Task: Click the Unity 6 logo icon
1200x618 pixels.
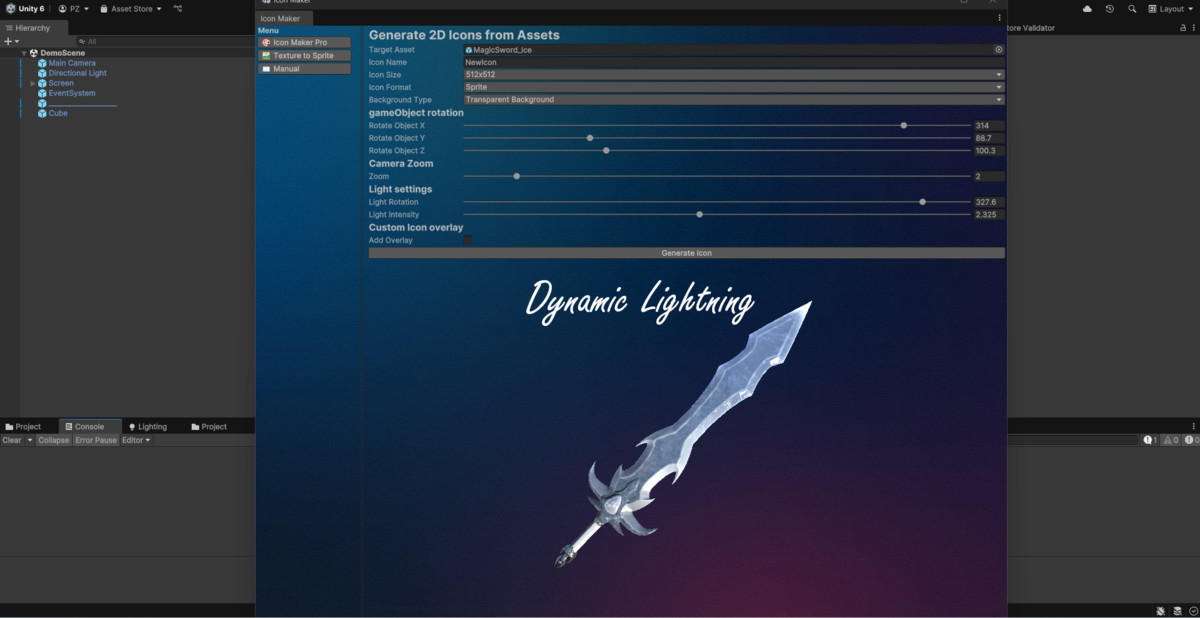Action: (10, 9)
